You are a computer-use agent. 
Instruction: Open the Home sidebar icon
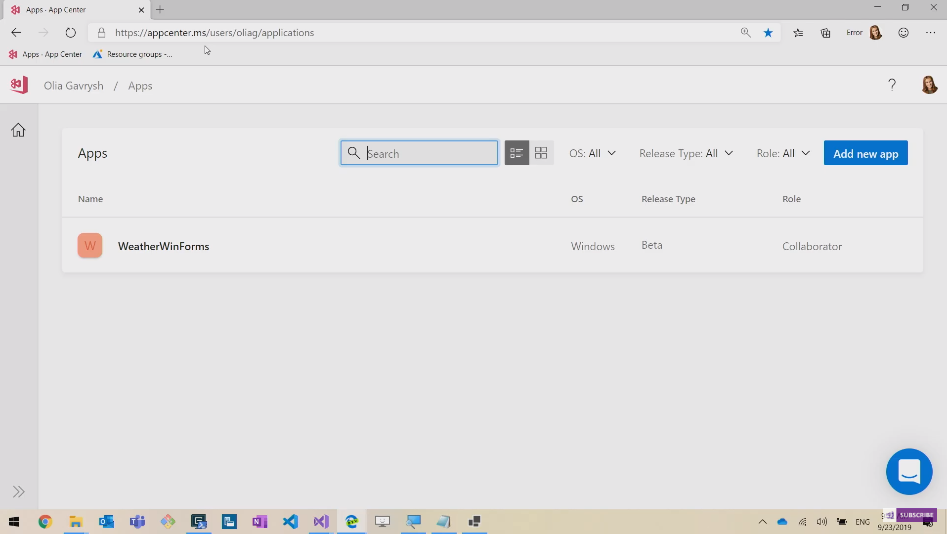tap(18, 130)
